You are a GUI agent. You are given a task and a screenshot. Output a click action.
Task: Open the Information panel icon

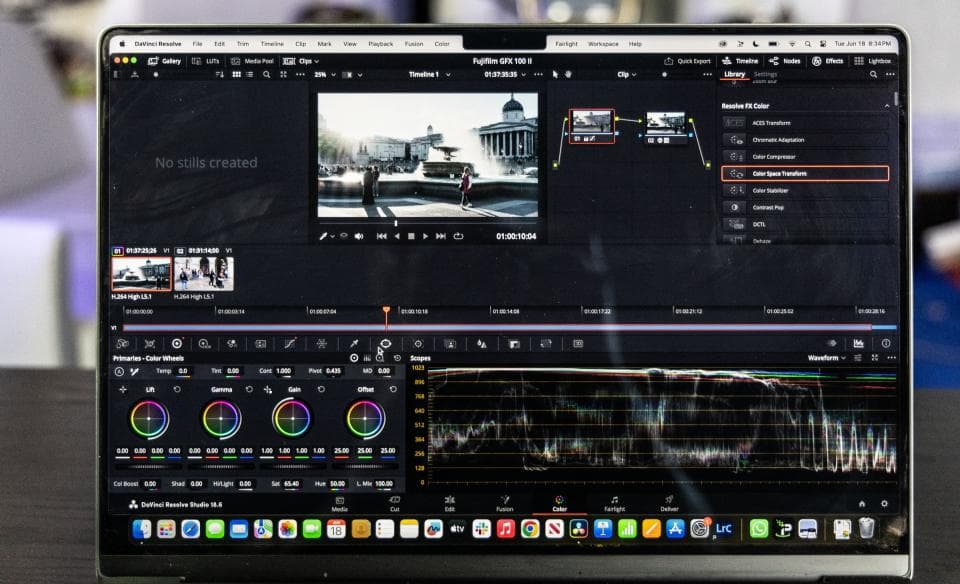click(886, 343)
